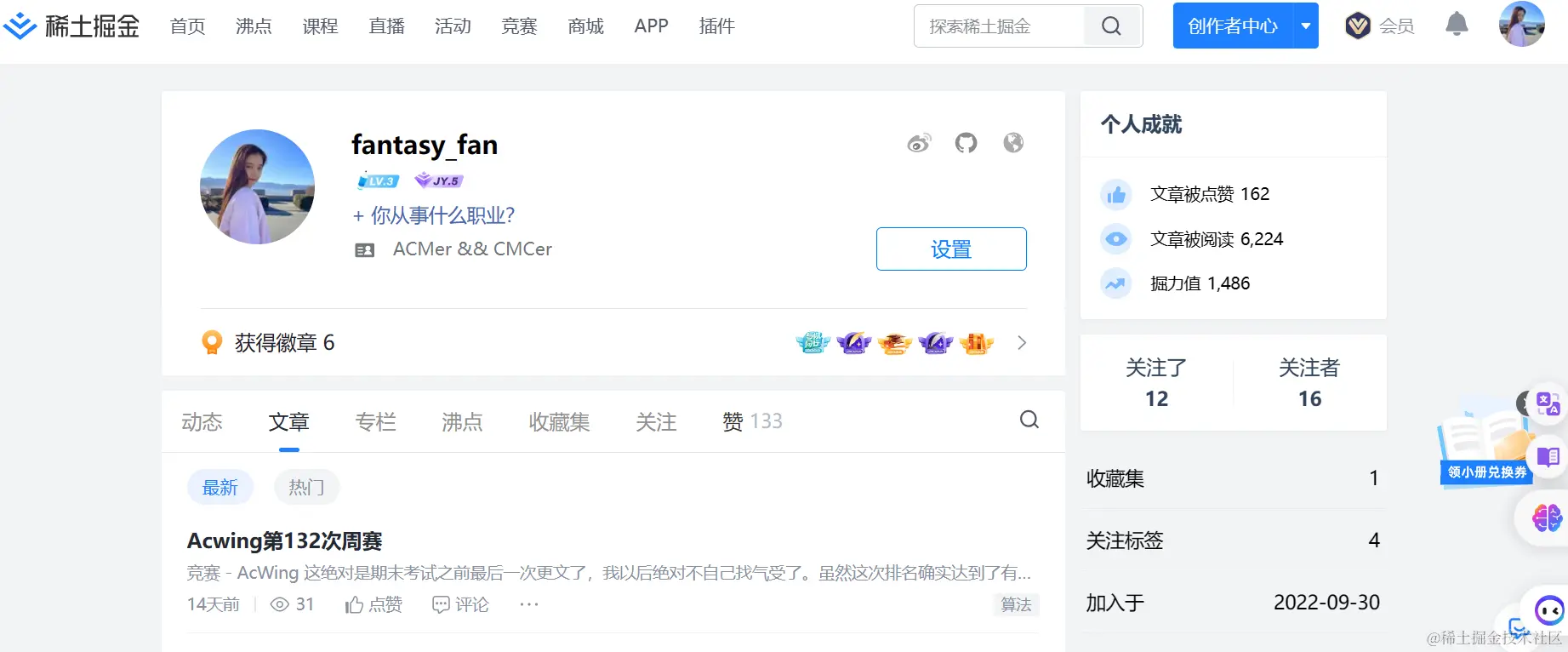Click the JY.5 badge next to level
The image size is (1568, 652).
[x=438, y=180]
